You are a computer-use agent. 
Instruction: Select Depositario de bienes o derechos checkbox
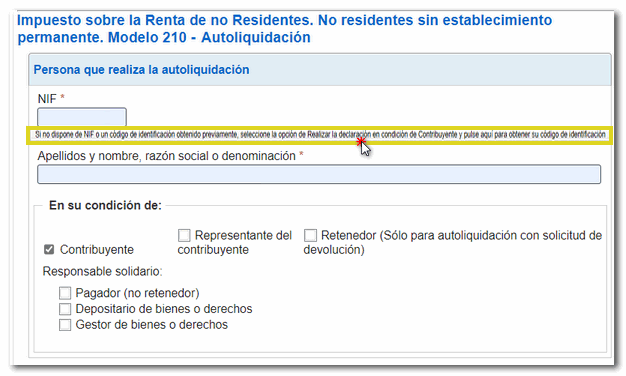(65, 309)
